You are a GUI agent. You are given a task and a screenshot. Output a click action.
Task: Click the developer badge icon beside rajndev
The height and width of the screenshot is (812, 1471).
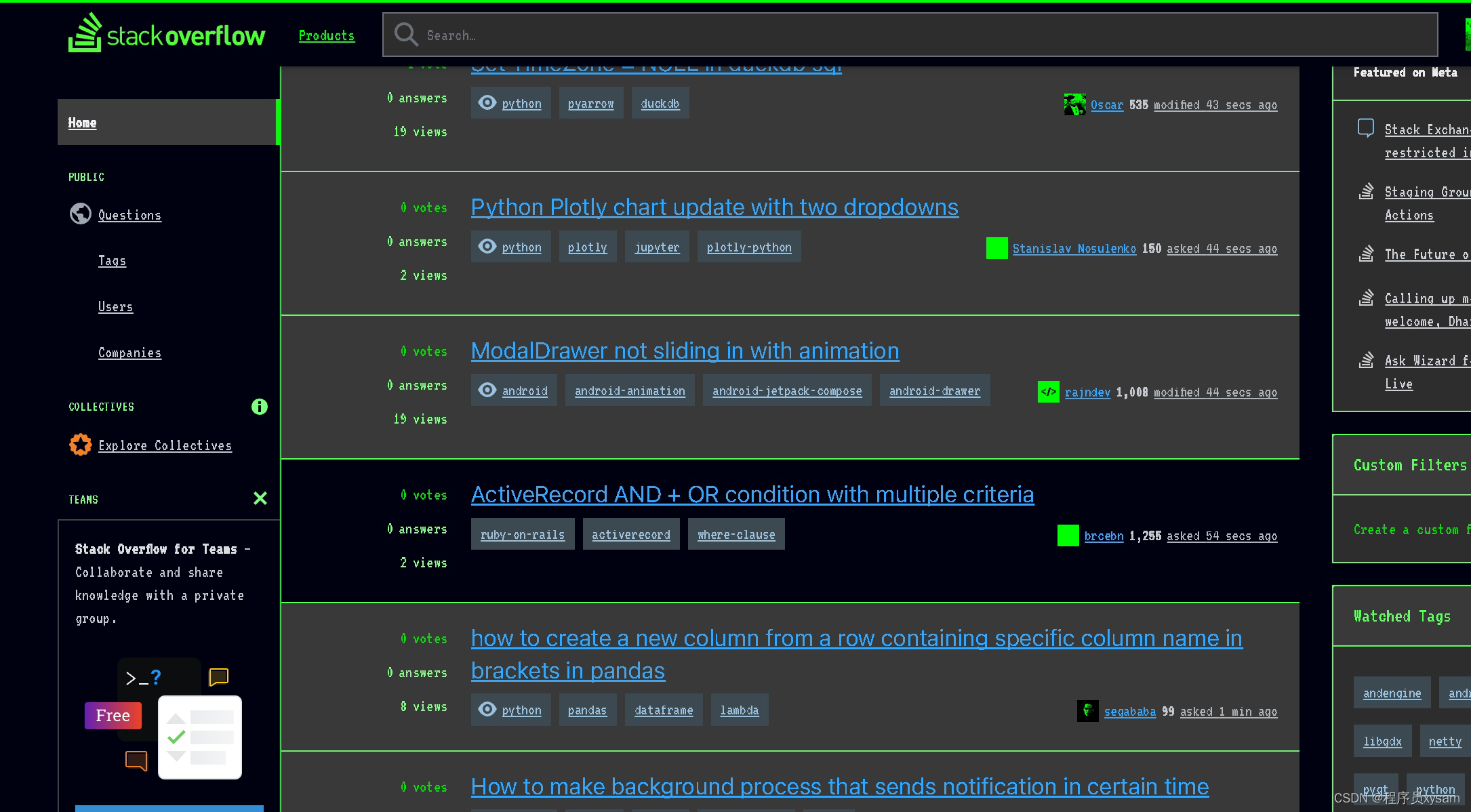point(1048,392)
